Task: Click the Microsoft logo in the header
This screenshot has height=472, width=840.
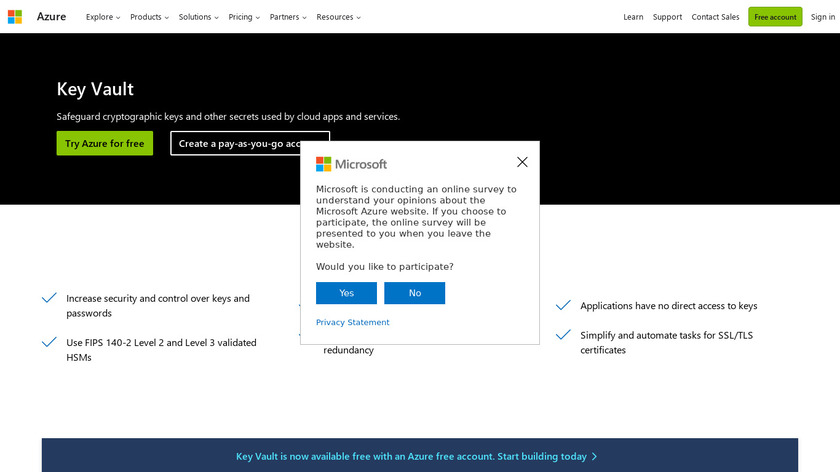Action: (15, 17)
